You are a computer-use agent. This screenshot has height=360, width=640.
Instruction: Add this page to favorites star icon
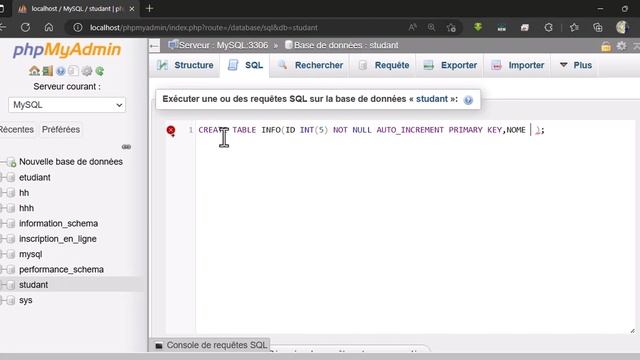point(451,27)
